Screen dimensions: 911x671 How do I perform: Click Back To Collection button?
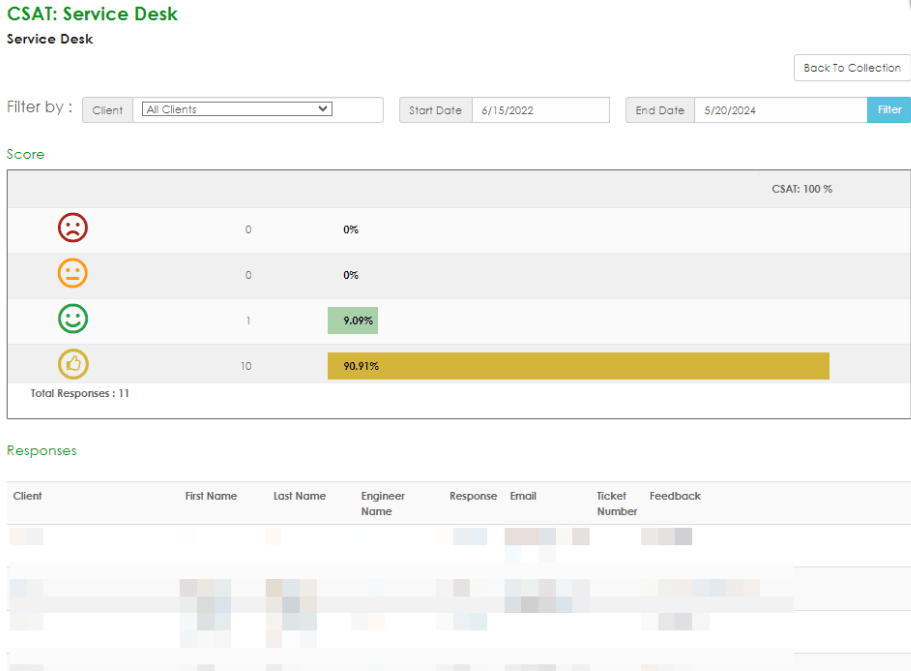tap(852, 68)
